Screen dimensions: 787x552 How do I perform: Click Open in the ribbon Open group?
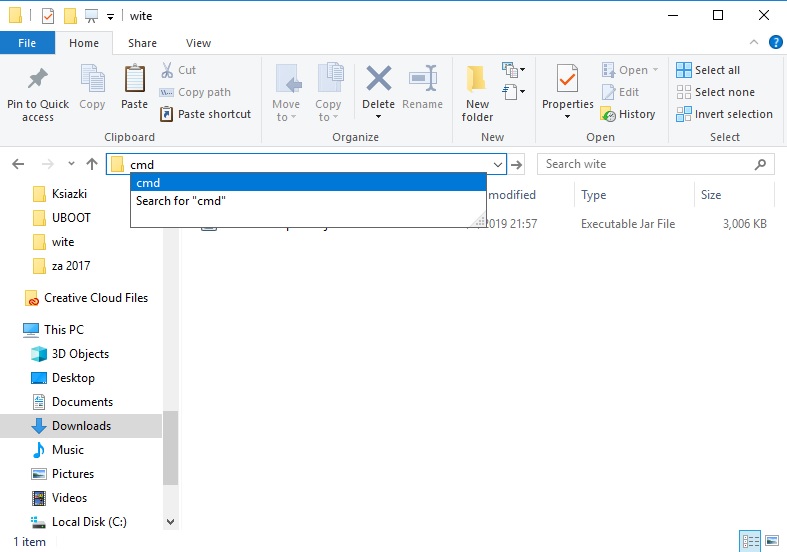629,70
